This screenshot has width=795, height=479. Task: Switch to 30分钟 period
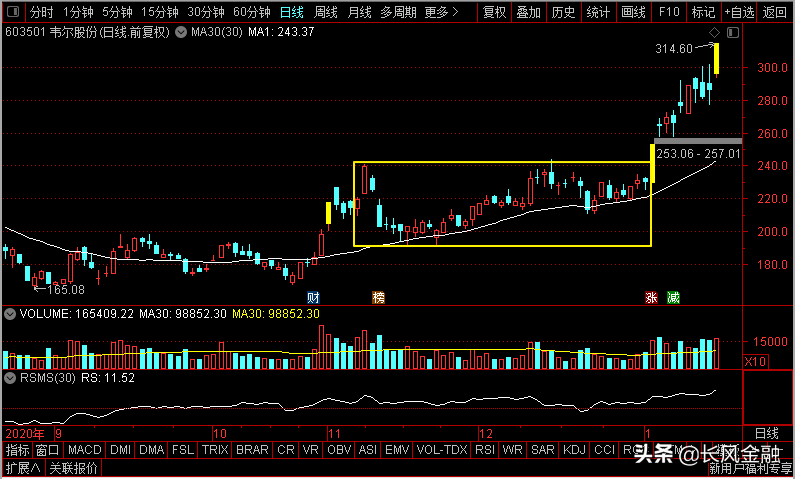[x=206, y=12]
